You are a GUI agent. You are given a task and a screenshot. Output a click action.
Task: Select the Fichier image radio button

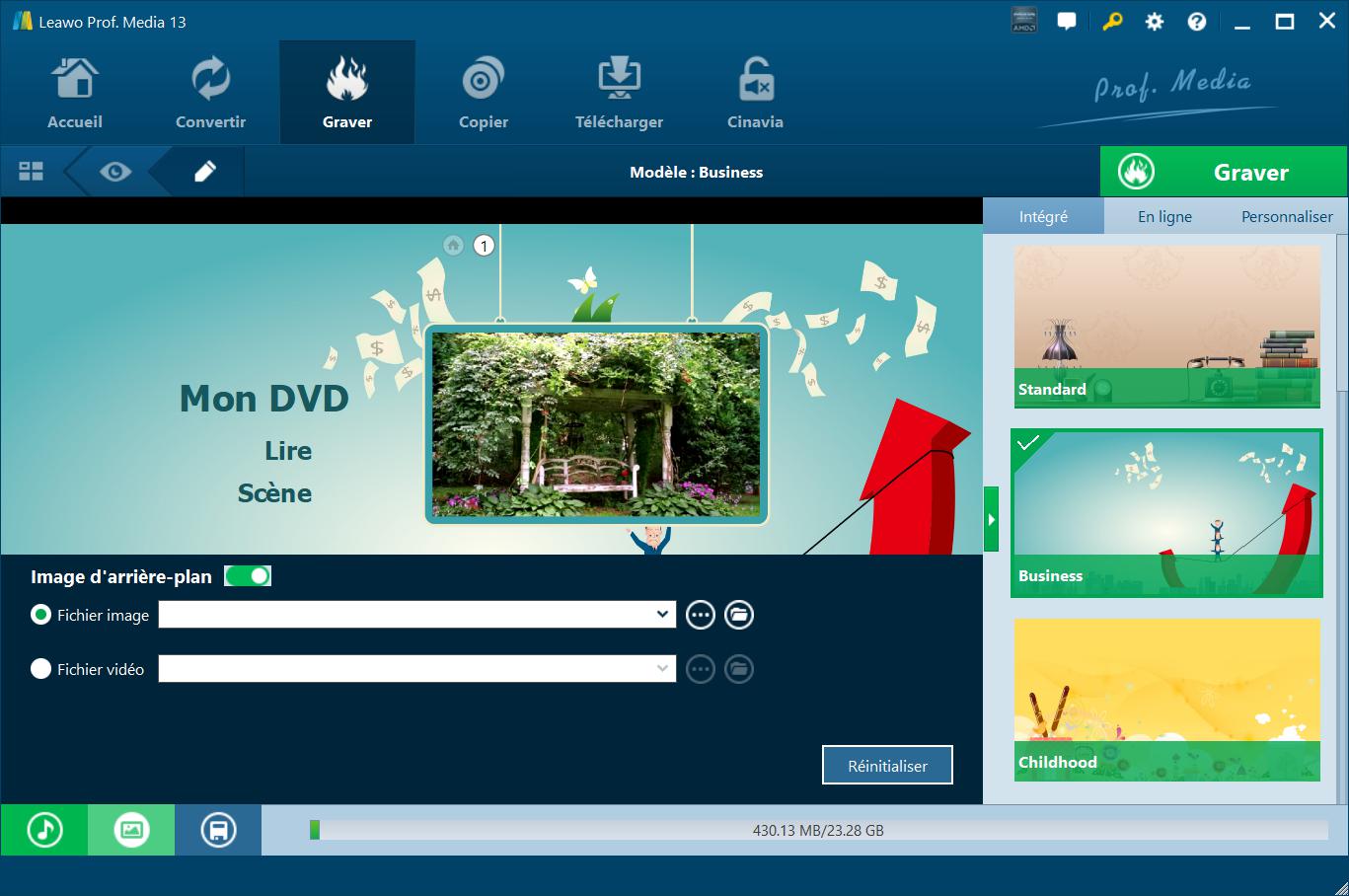tap(40, 615)
